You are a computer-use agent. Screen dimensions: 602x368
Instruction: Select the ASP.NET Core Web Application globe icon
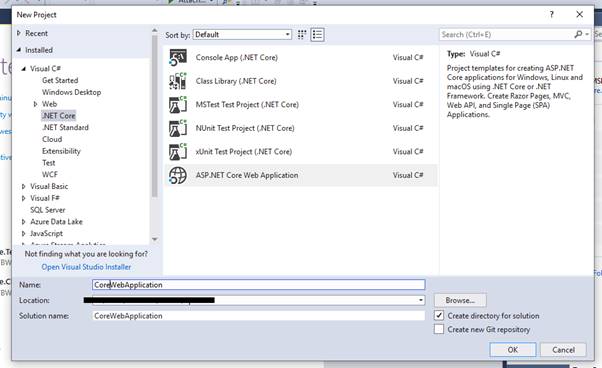tap(178, 175)
